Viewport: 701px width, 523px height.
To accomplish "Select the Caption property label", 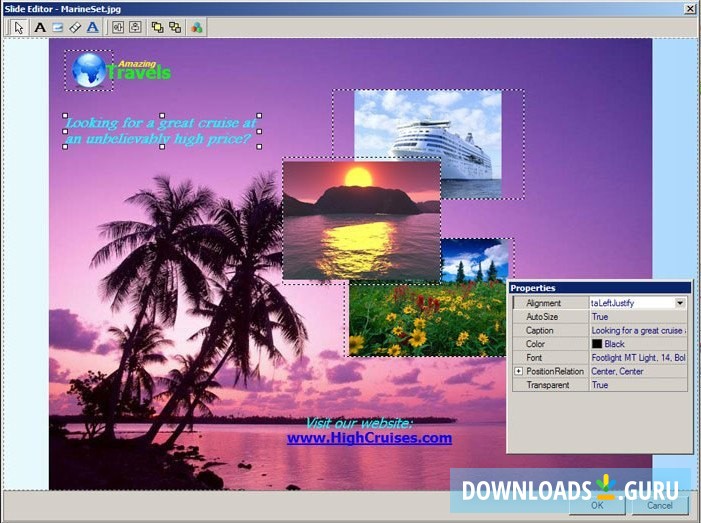I will tap(540, 330).
